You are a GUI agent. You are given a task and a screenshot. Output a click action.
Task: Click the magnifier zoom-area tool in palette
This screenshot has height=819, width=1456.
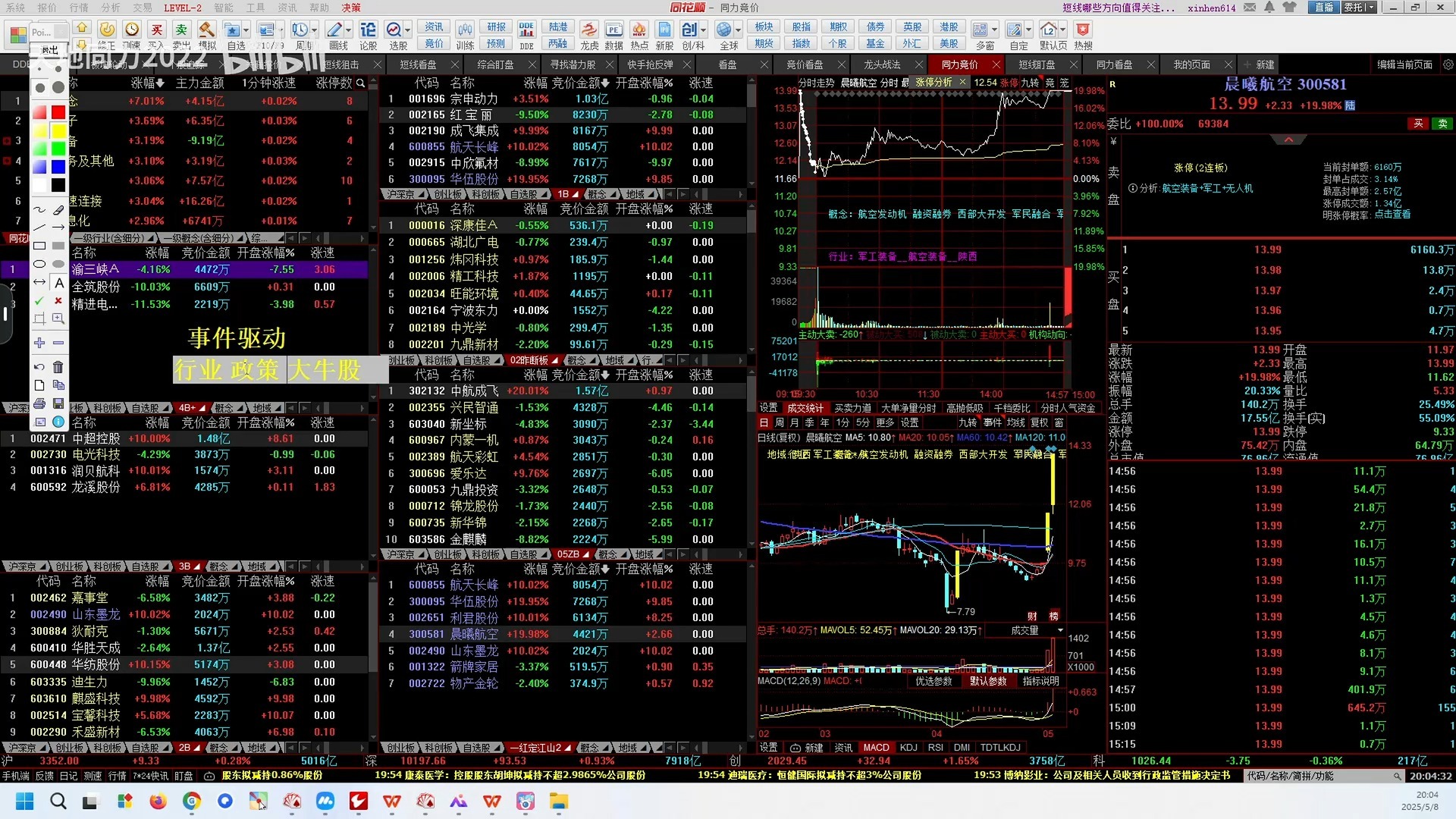tap(58, 319)
